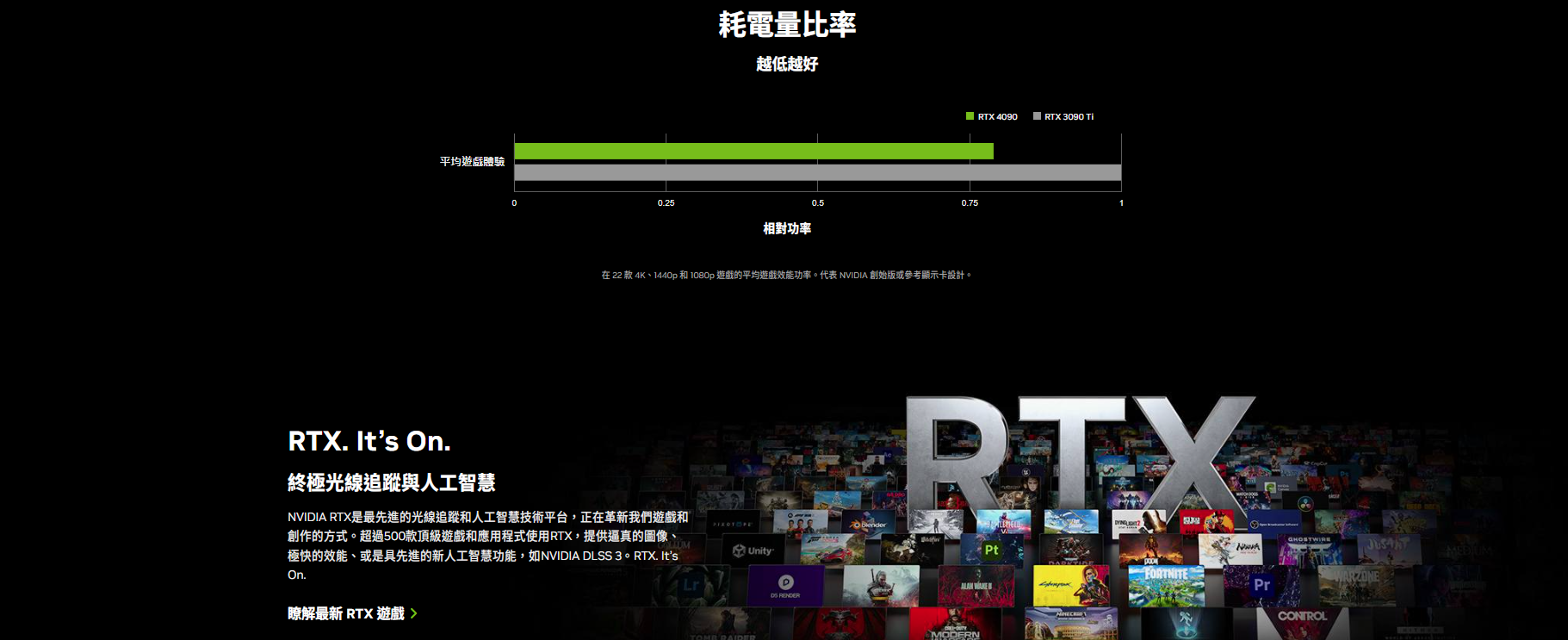Open the Tomb Raider thumbnail
The width and height of the screenshot is (1568, 640).
(x=726, y=624)
